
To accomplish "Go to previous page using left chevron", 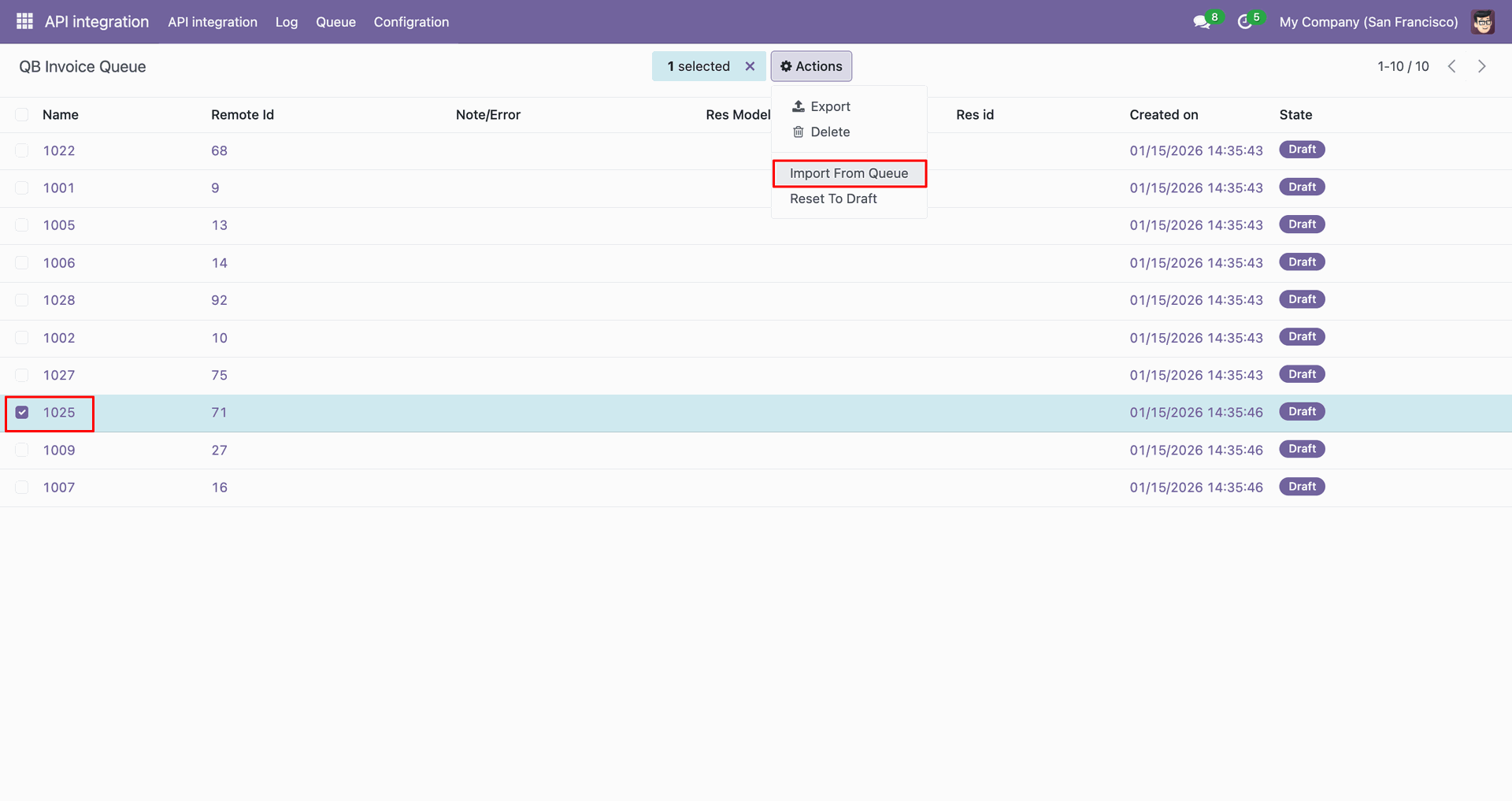I will click(1451, 66).
